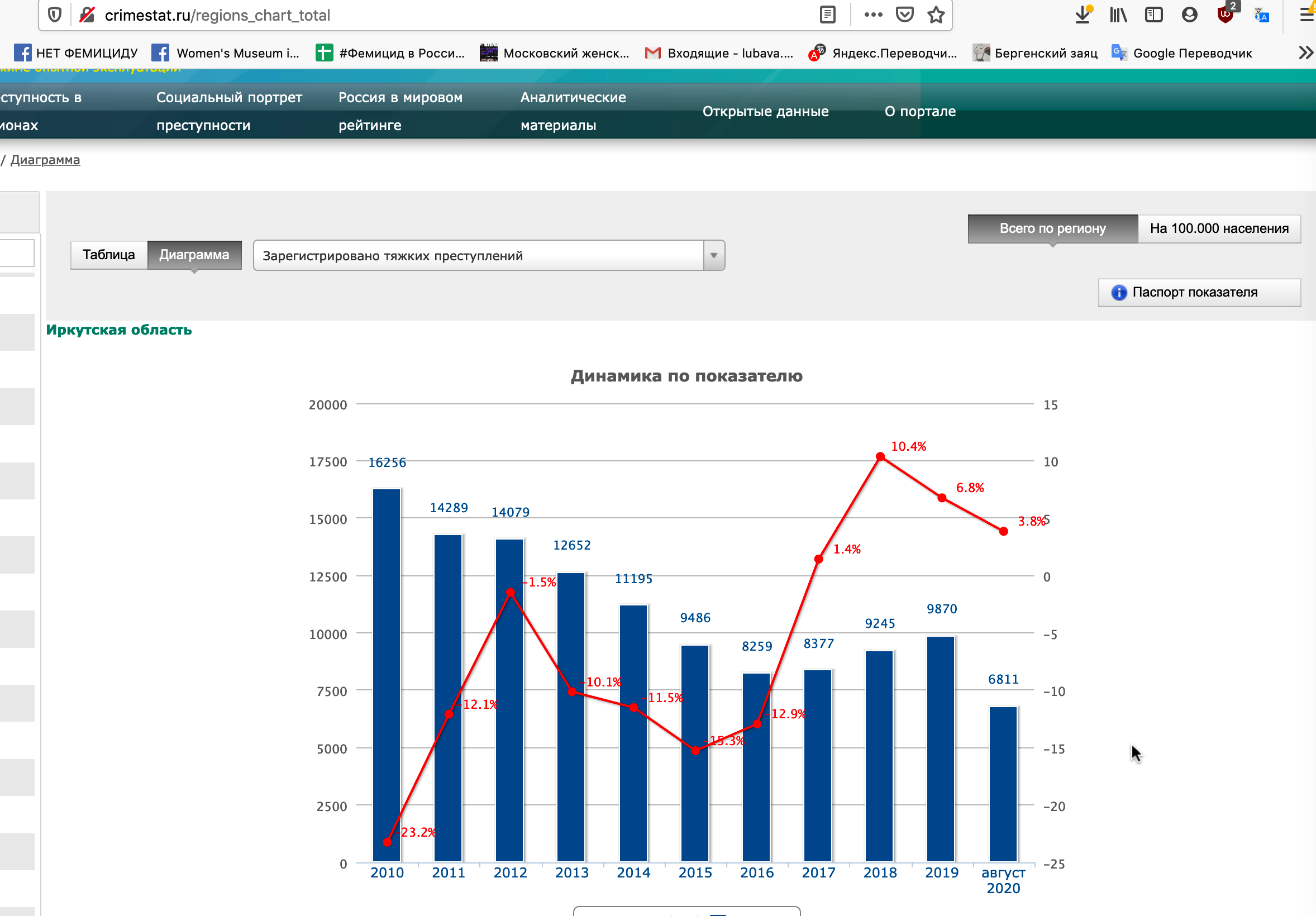Open the crime indicator dropdown
The image size is (1316, 916).
point(489,255)
